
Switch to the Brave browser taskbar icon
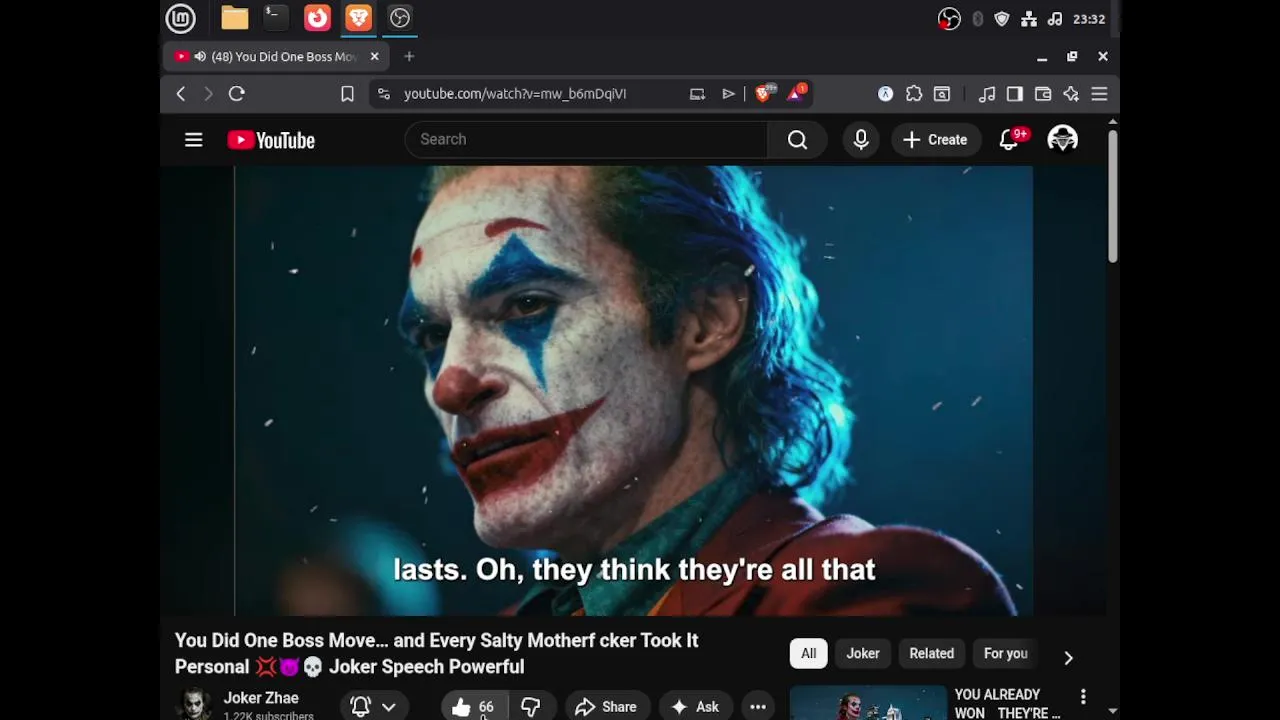pyautogui.click(x=358, y=18)
